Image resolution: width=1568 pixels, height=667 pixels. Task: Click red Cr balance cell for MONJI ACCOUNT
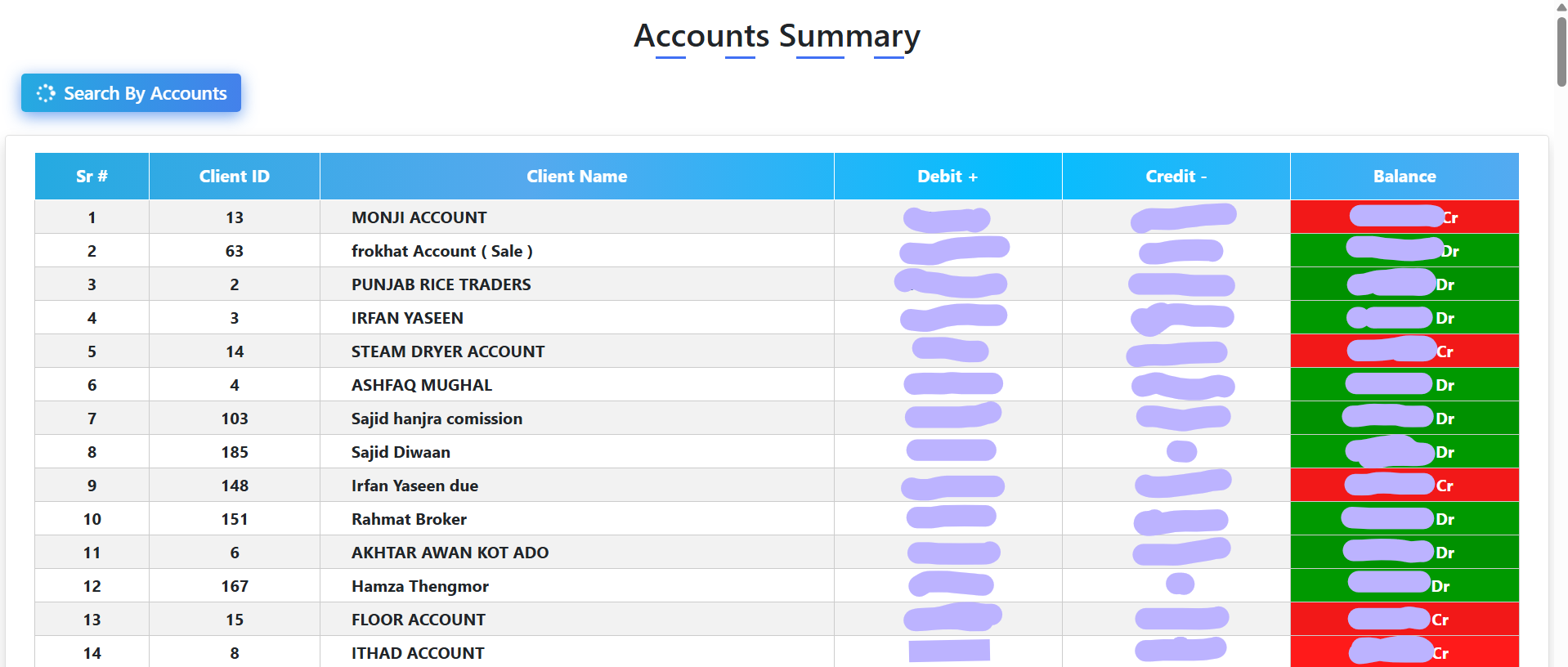[x=1404, y=217]
